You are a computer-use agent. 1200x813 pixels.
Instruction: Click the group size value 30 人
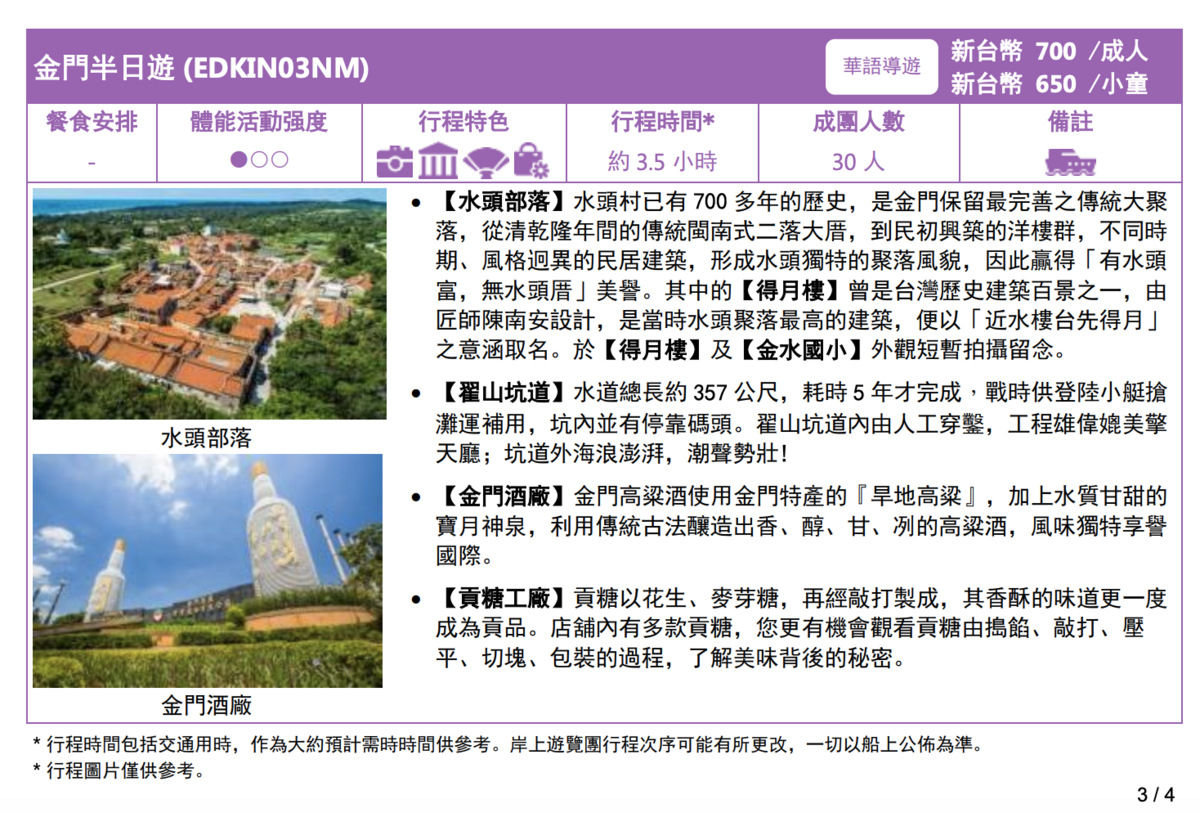pyautogui.click(x=858, y=161)
